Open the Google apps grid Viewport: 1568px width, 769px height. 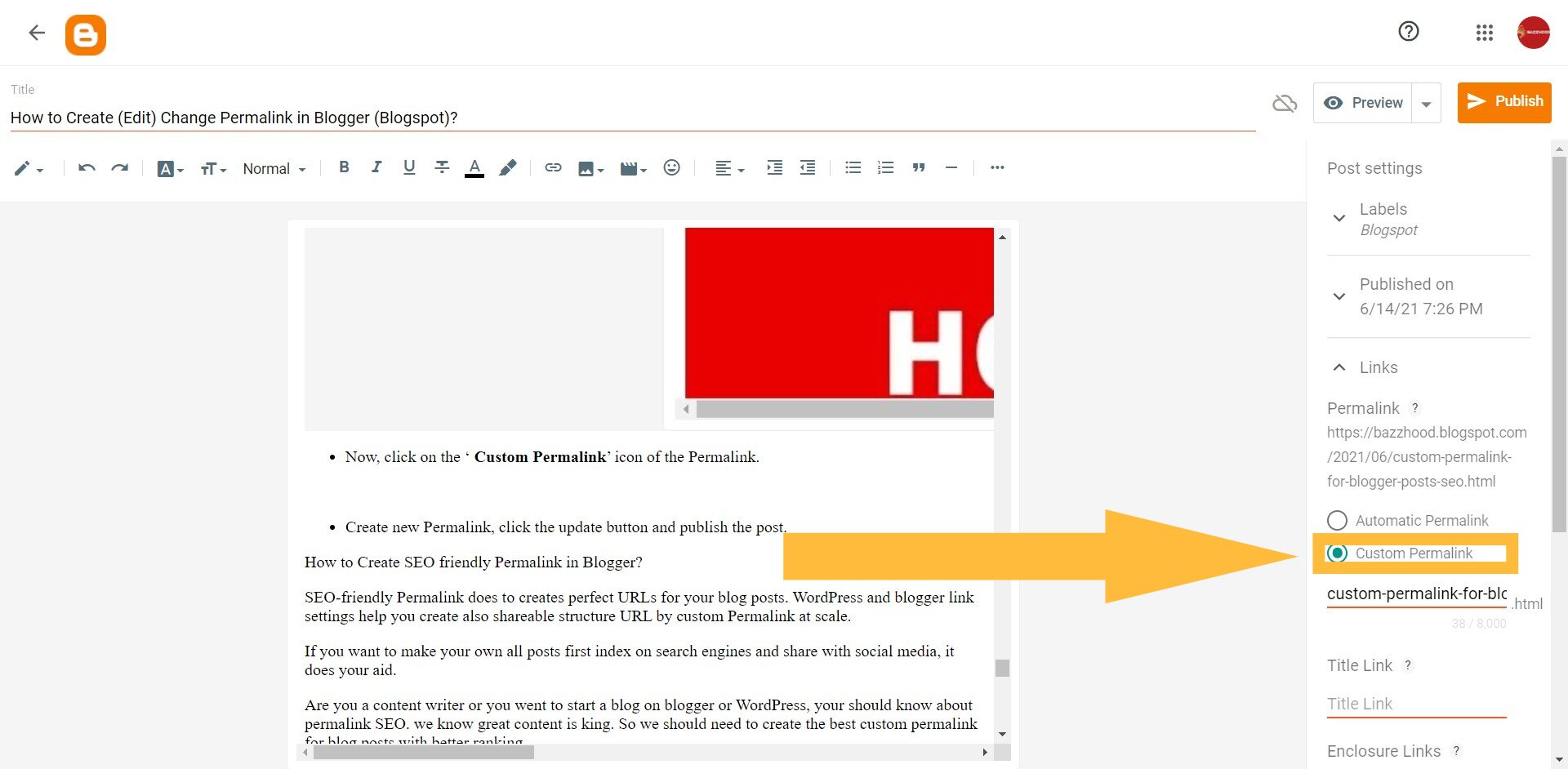[x=1485, y=33]
